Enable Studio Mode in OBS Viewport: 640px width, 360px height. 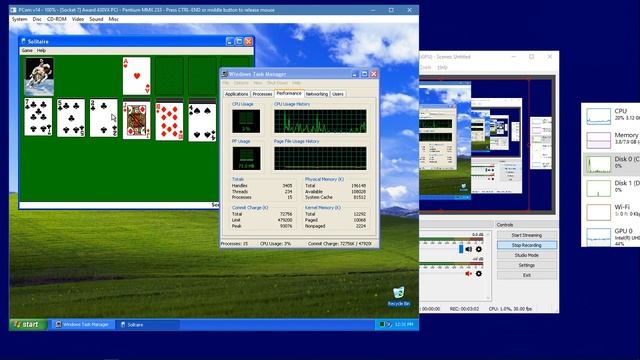[x=527, y=255]
